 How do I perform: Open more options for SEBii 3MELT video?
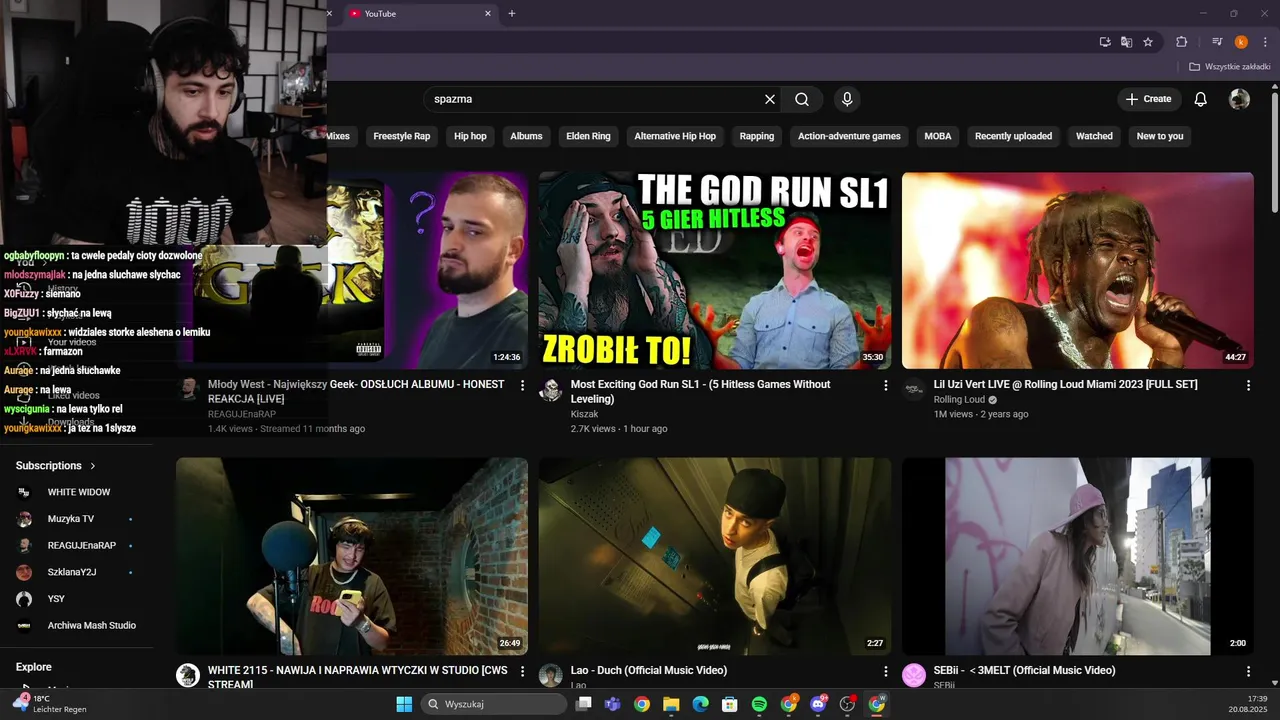pos(1248,671)
